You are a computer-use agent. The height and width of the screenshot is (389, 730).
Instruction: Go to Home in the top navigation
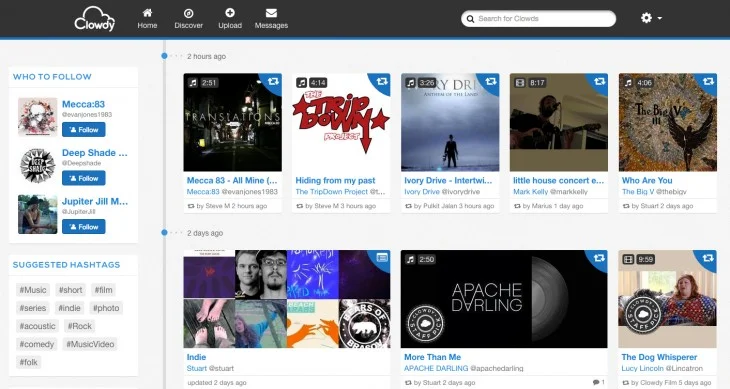coord(147,19)
